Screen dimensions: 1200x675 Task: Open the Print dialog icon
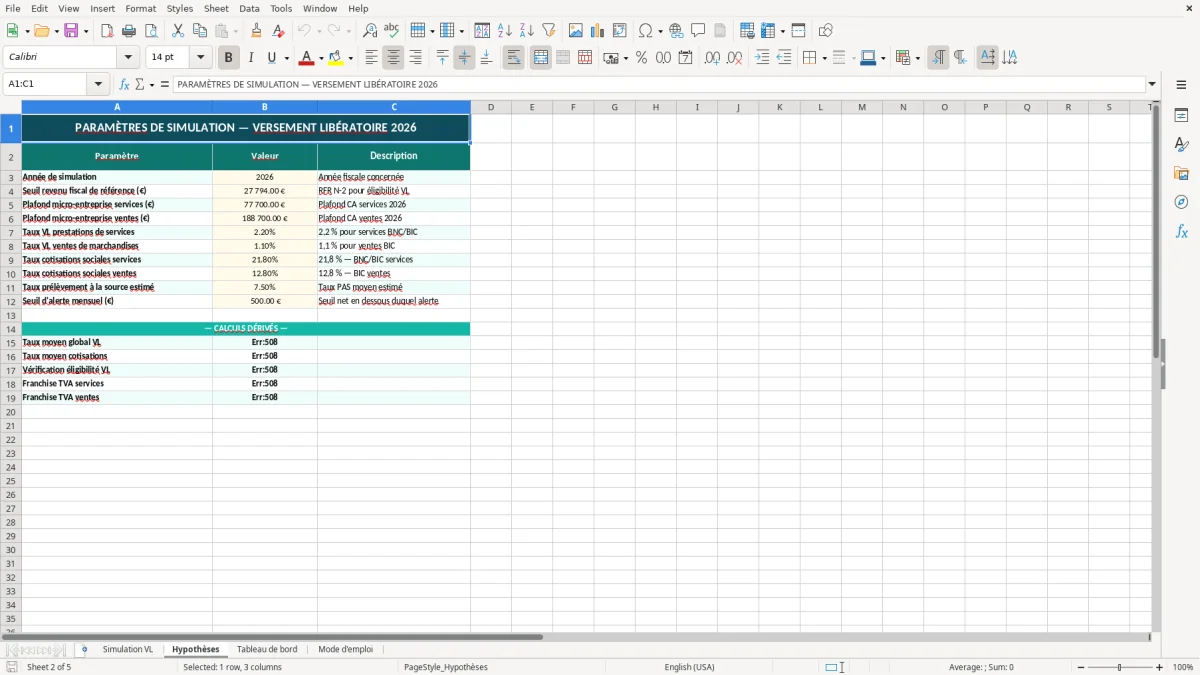coord(129,31)
